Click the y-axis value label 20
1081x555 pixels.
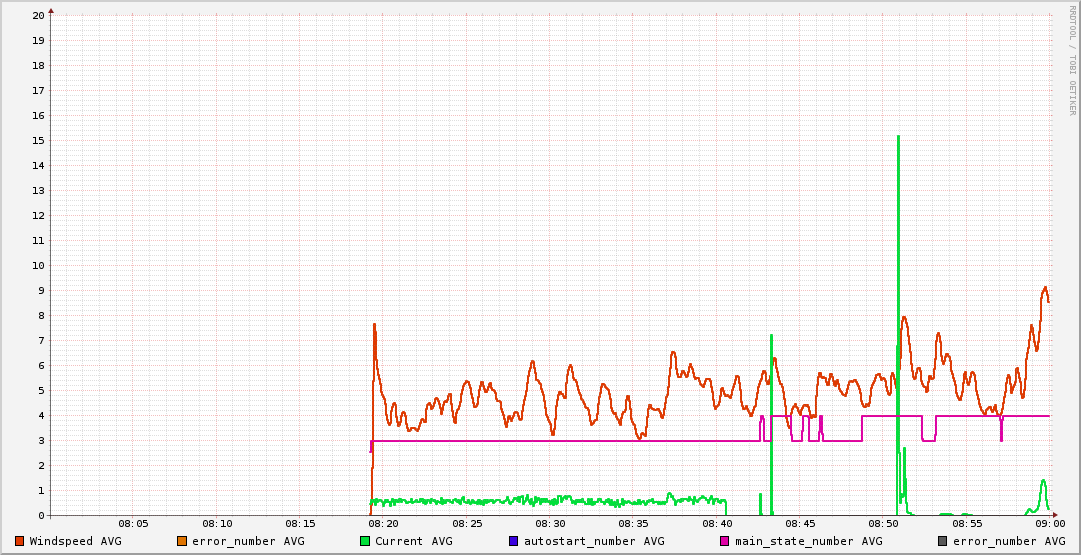38,16
